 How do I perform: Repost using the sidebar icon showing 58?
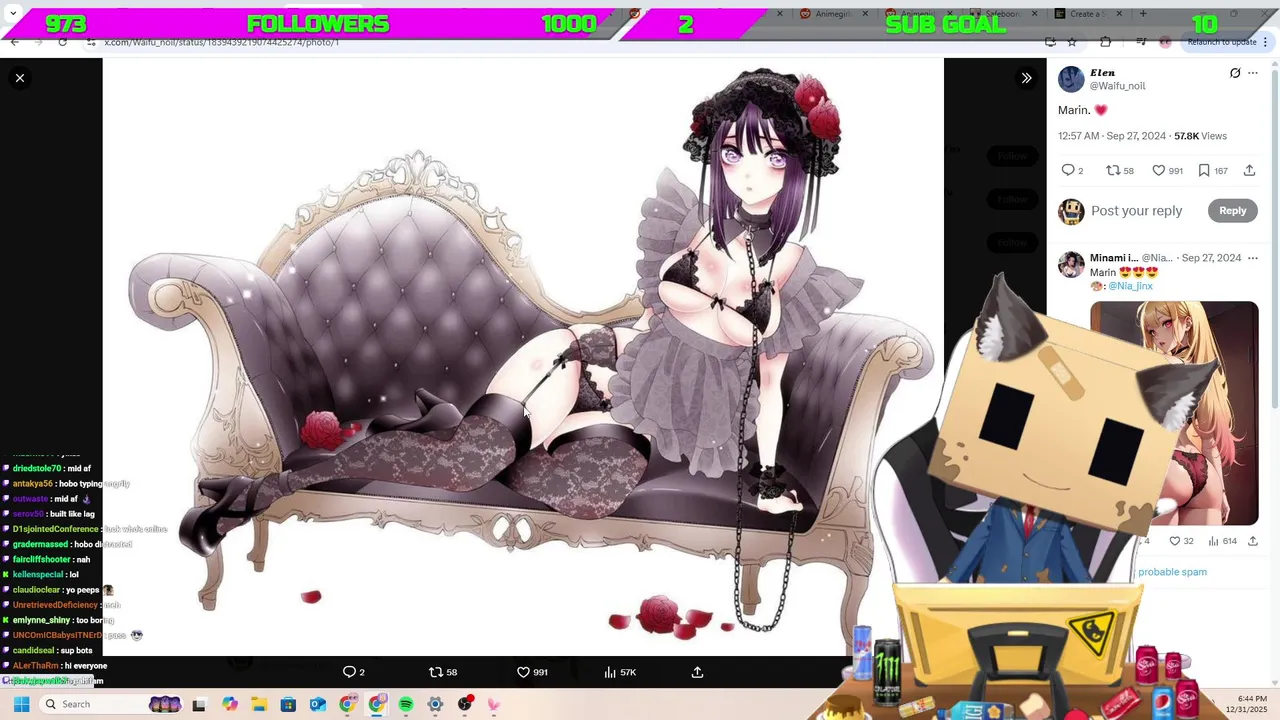point(1113,170)
